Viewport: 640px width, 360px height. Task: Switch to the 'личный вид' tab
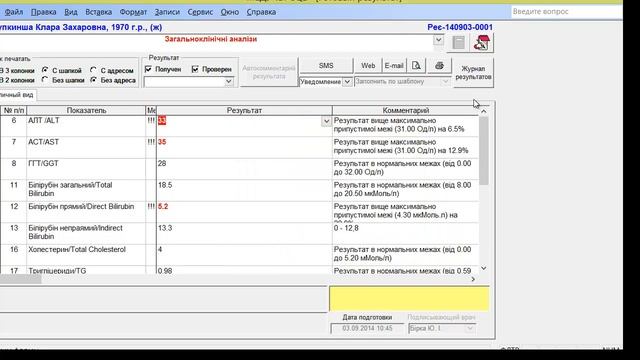point(18,95)
